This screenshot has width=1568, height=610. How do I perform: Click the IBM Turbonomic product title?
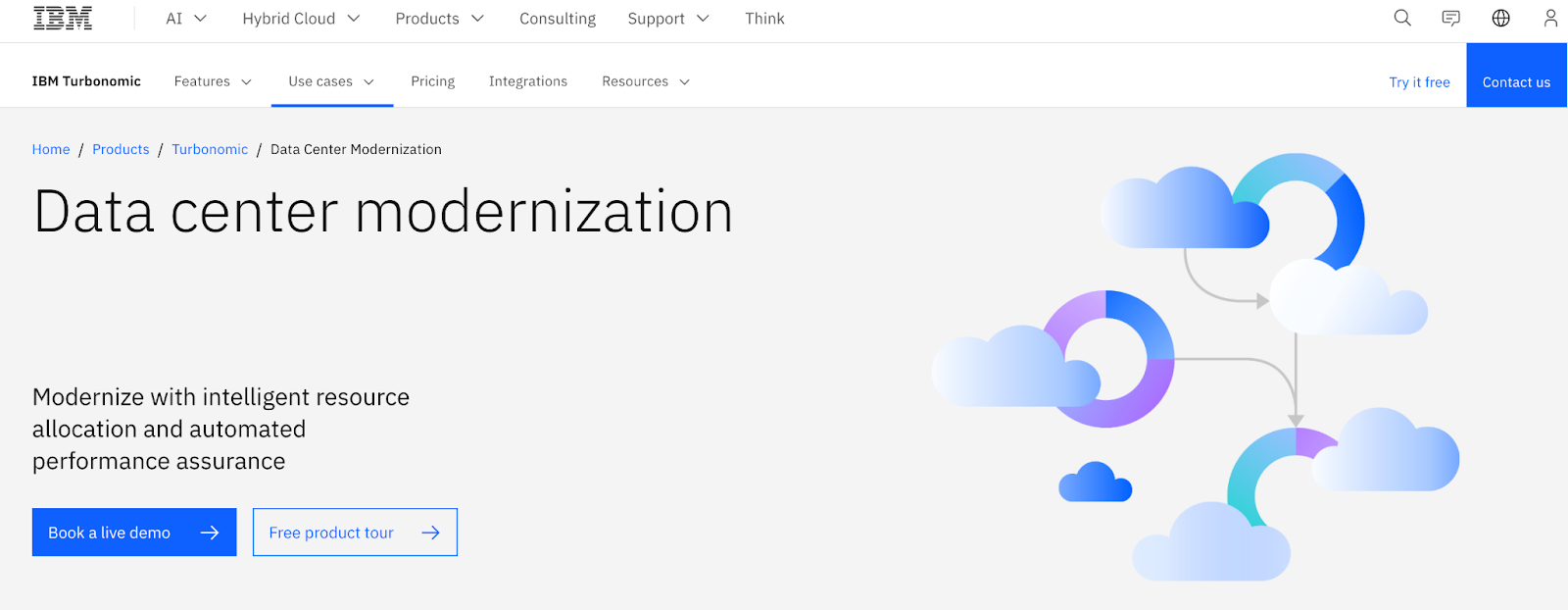[x=86, y=81]
